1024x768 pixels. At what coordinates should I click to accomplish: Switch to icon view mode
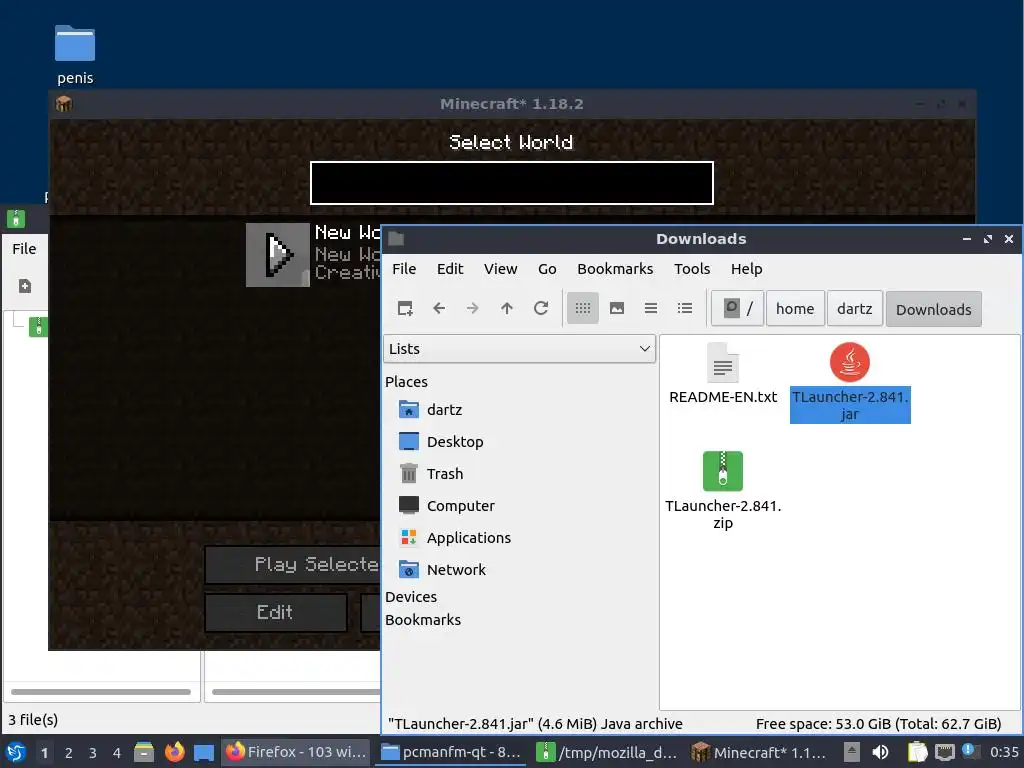pyautogui.click(x=583, y=308)
